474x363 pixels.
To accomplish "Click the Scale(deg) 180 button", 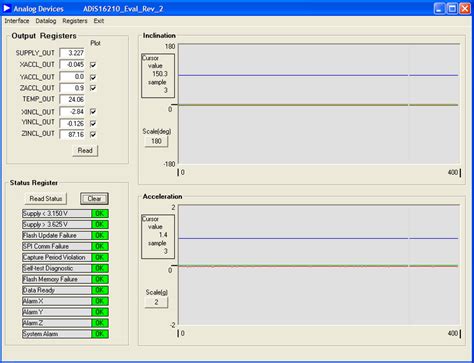I will (x=156, y=141).
